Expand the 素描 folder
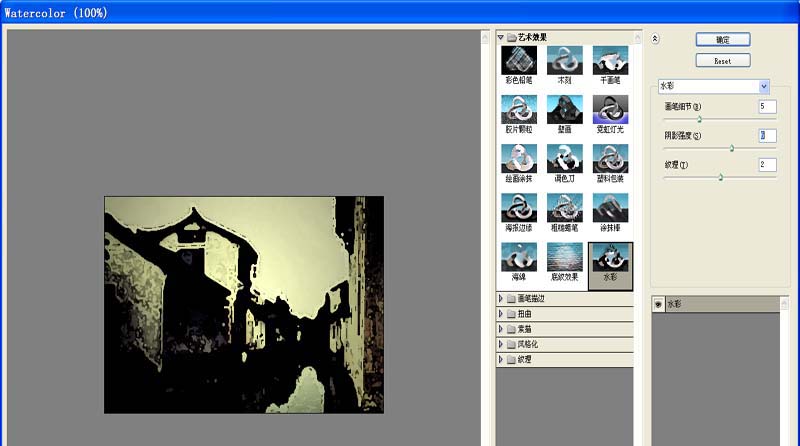 tap(501, 329)
